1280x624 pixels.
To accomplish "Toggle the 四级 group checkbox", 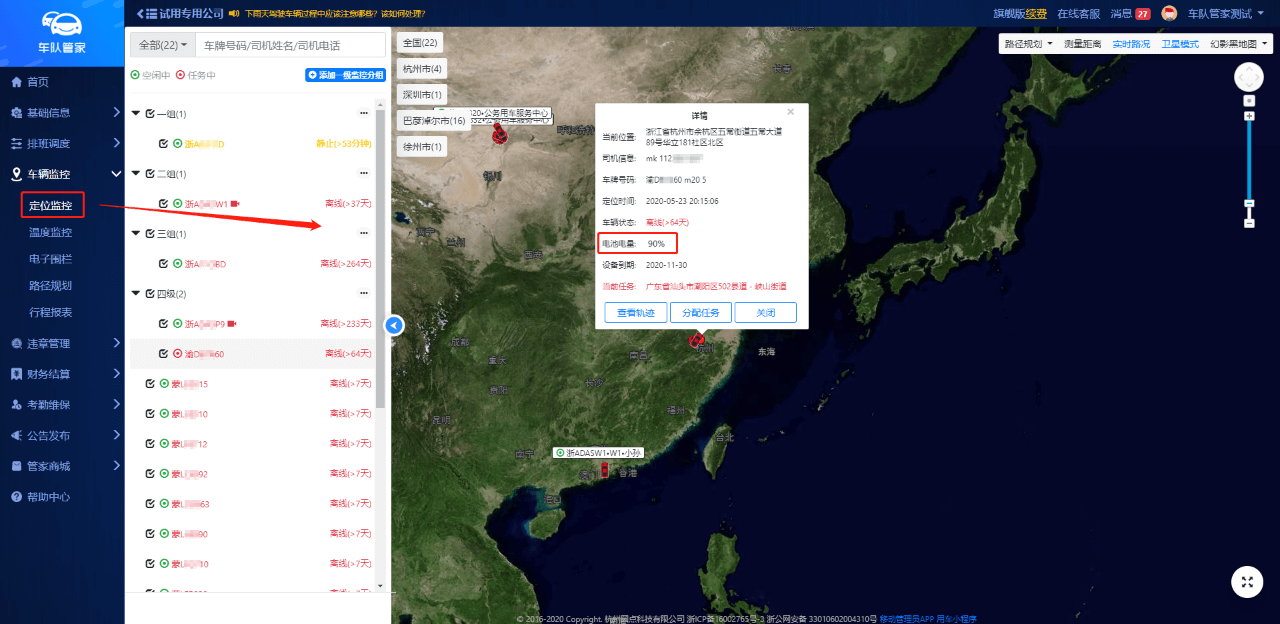I will click(x=150, y=294).
